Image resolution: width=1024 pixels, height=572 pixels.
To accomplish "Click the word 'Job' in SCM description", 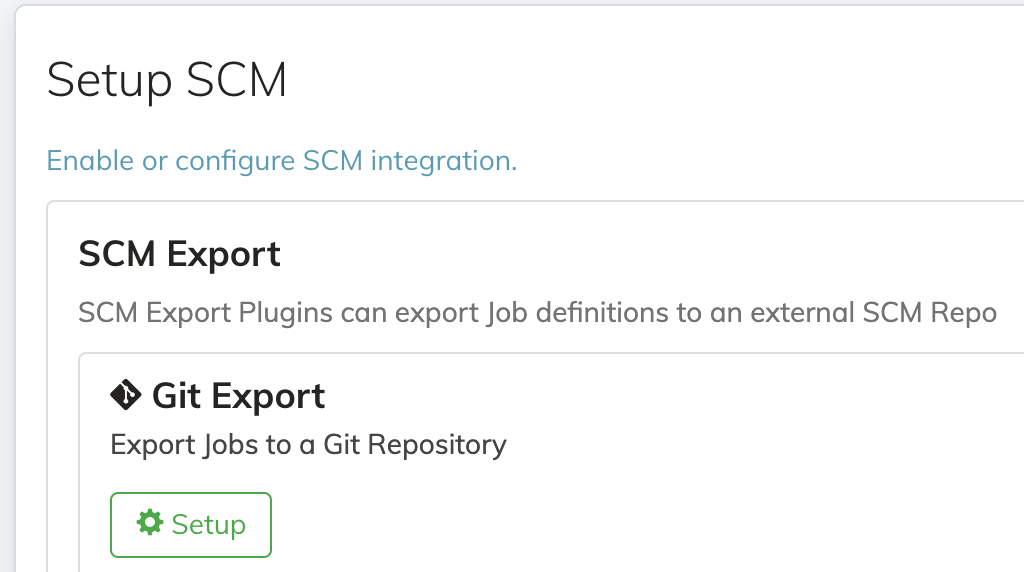I will (x=507, y=313).
